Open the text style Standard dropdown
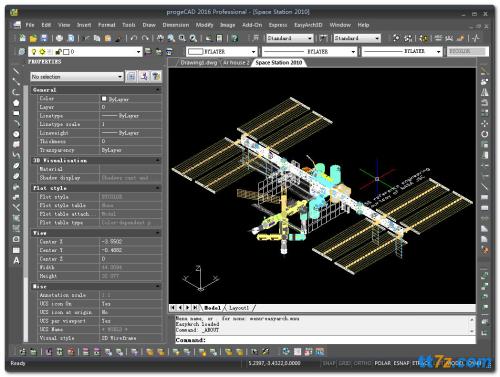The width and height of the screenshot is (500, 377). tap(310, 38)
